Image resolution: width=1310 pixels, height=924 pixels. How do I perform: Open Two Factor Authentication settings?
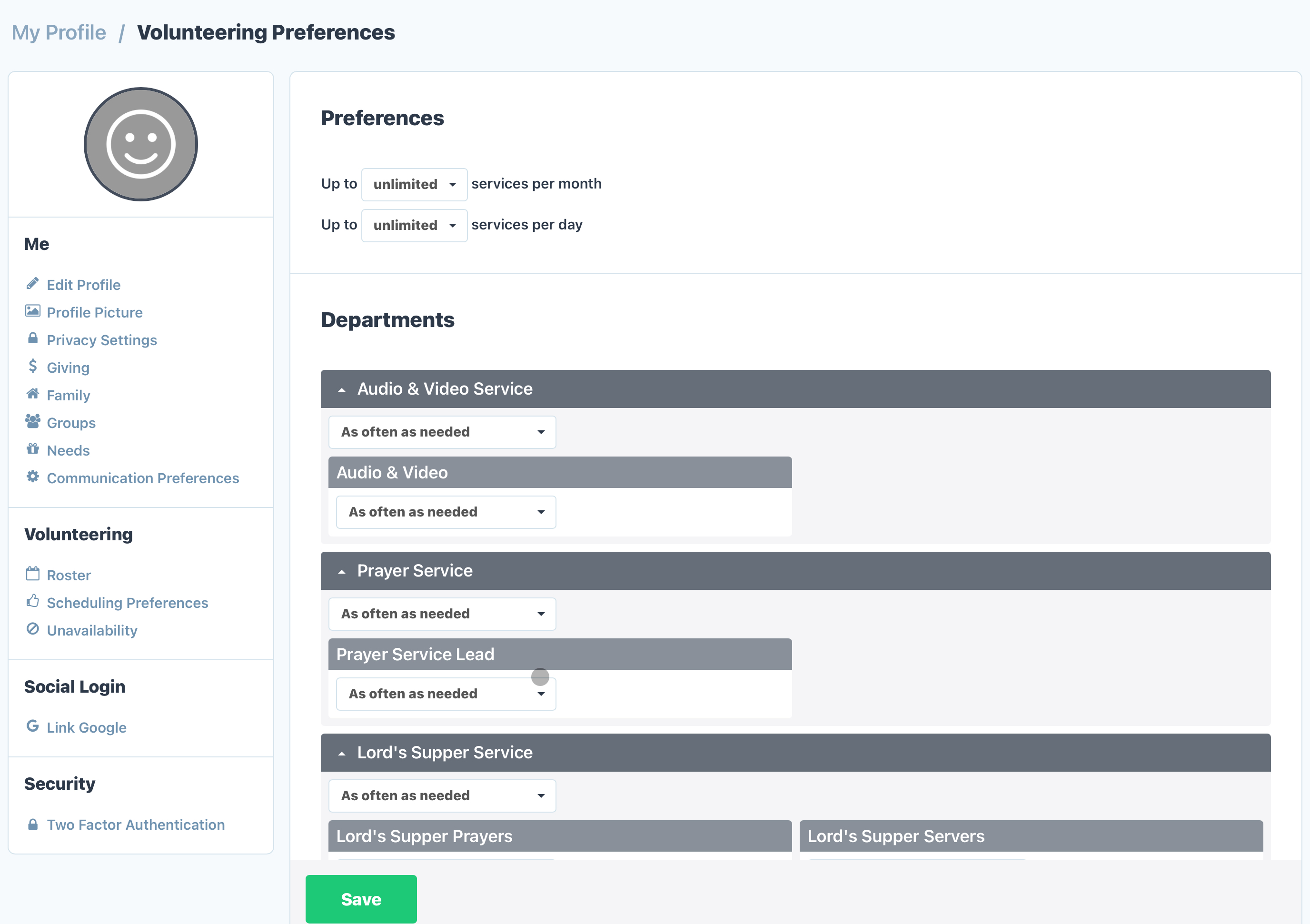(136, 825)
